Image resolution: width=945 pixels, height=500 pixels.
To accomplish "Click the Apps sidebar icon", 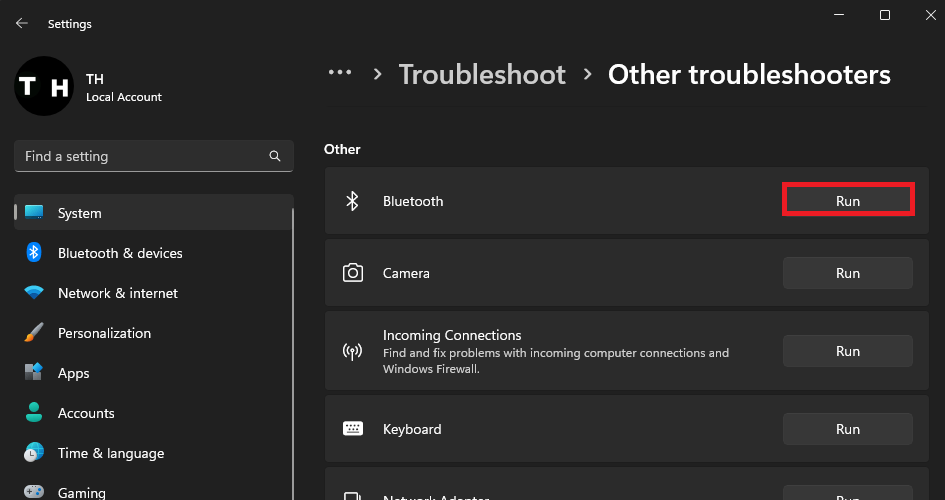I will point(34,373).
